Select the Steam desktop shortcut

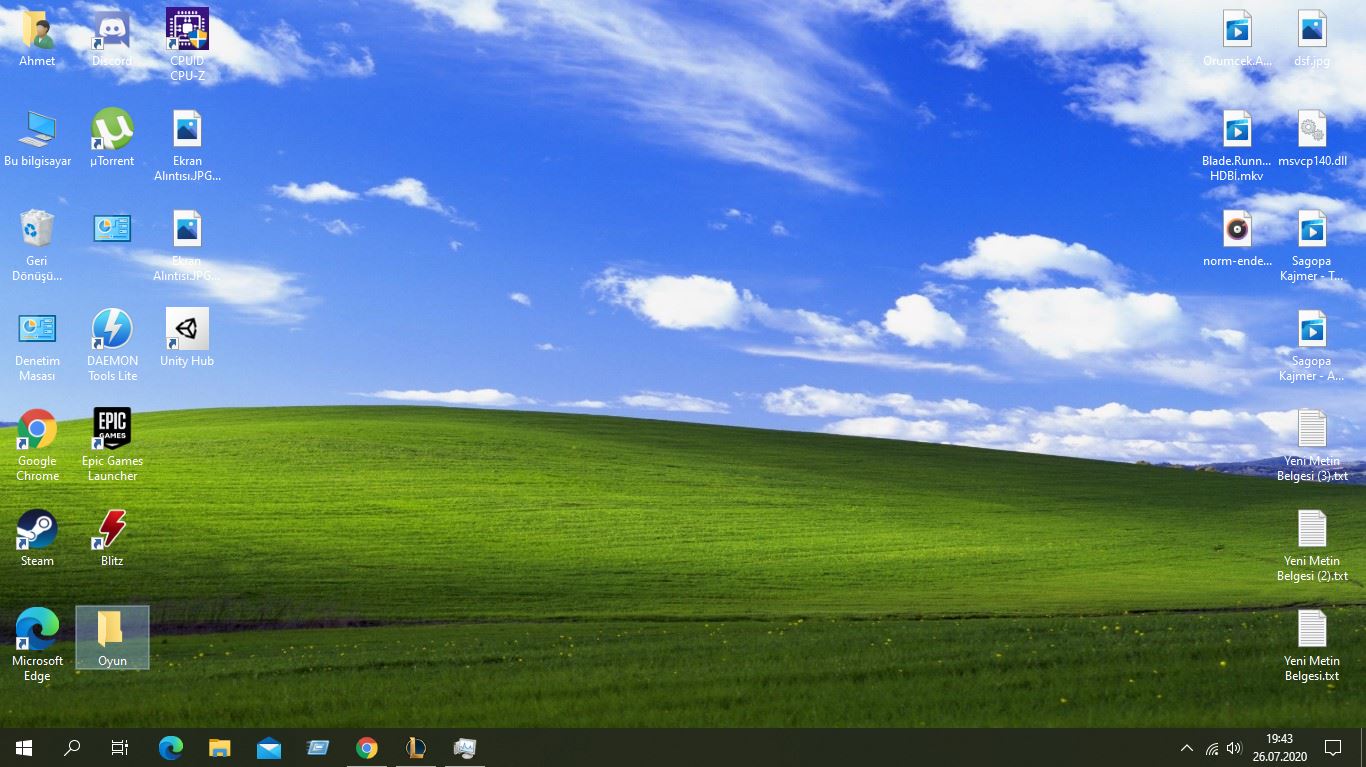(37, 539)
